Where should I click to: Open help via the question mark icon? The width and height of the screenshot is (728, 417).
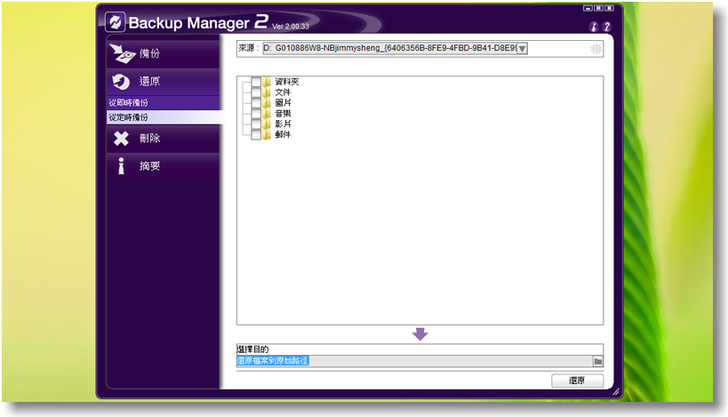tap(606, 27)
